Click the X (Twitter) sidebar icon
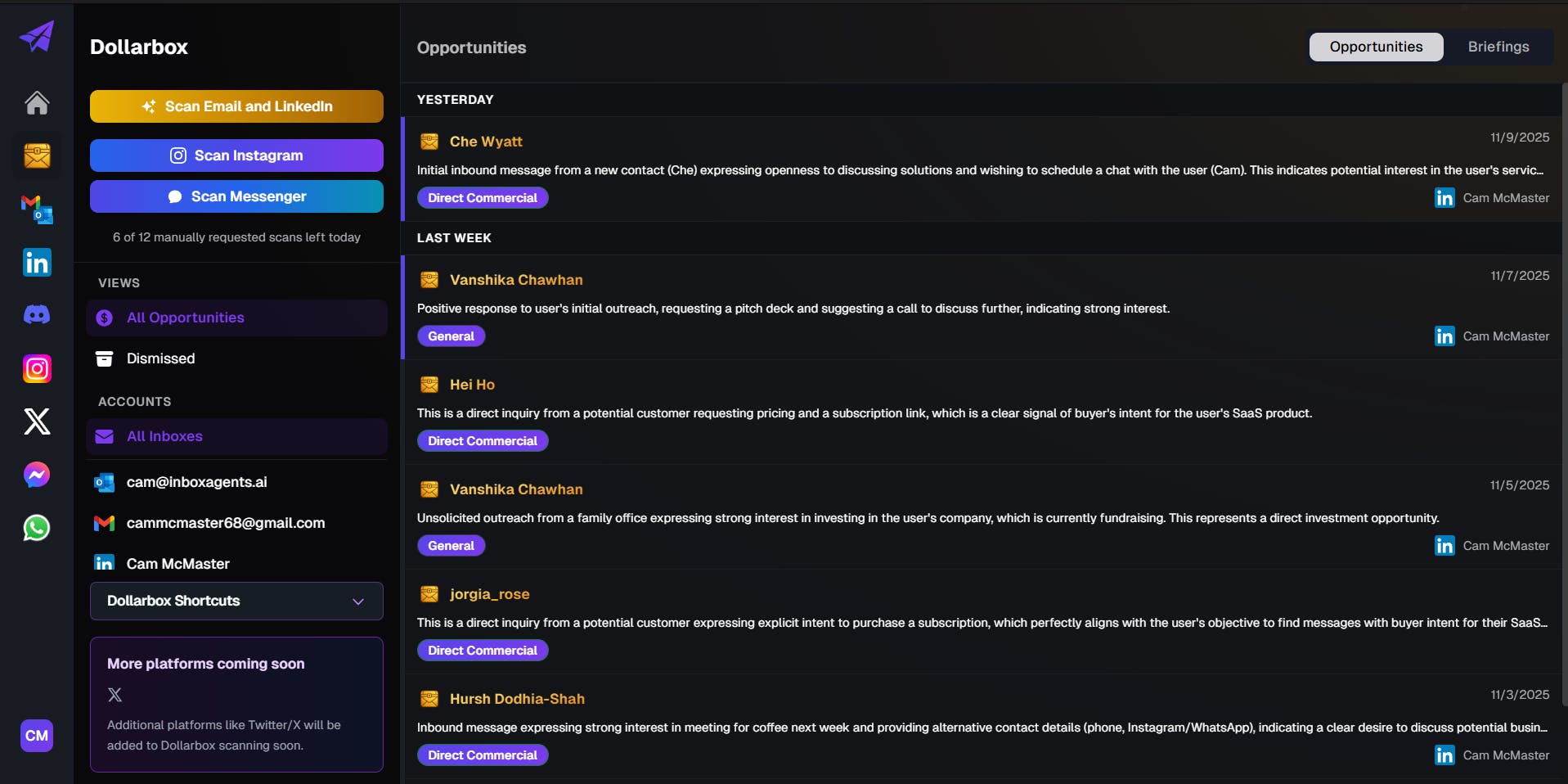 pyautogui.click(x=37, y=421)
